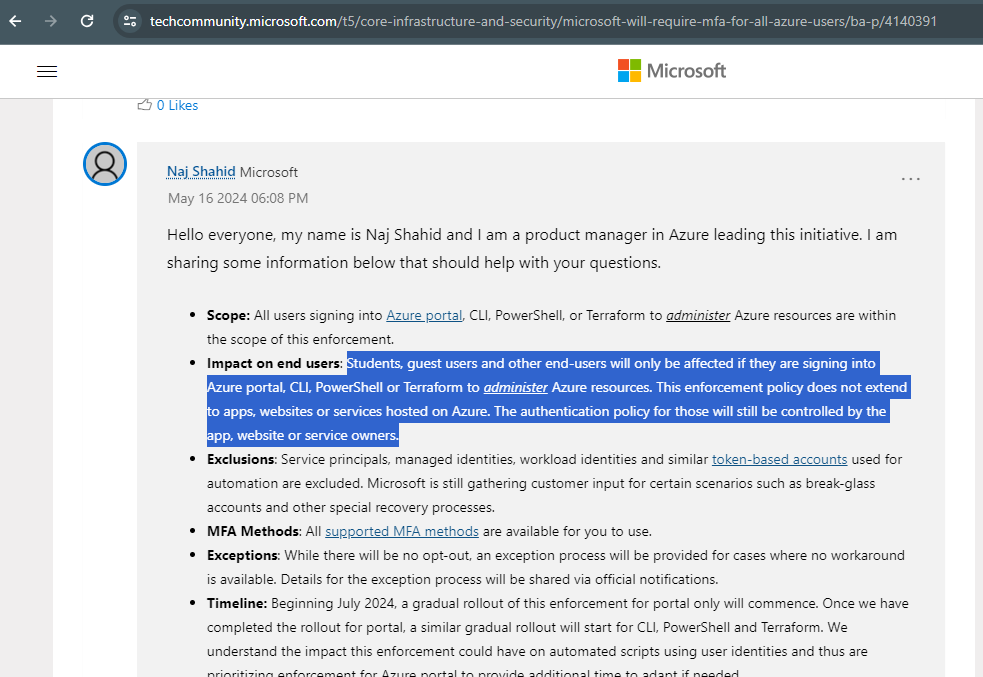Reload the page with refresh icon
The width and height of the screenshot is (983, 677).
[x=87, y=20]
